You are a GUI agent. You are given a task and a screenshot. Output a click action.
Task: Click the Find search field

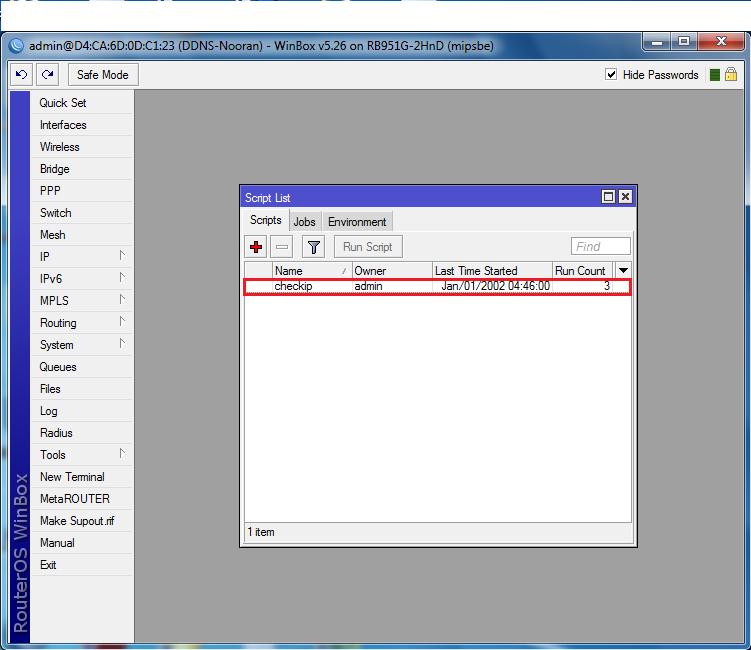(x=601, y=246)
